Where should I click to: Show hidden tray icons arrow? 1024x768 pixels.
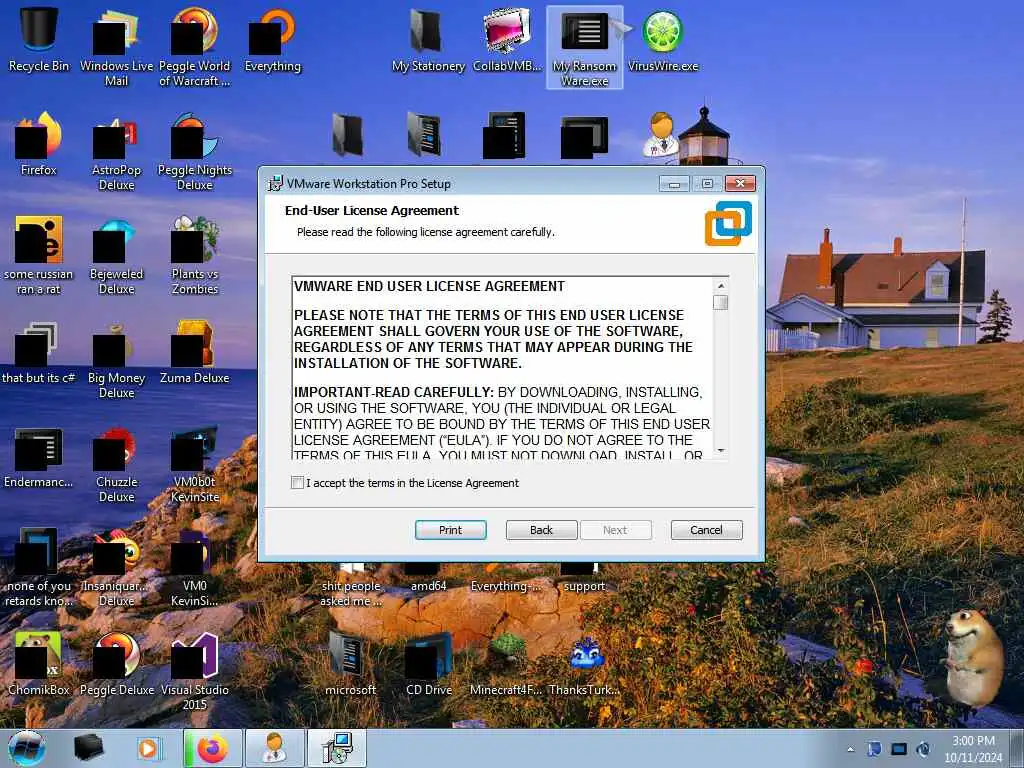850,750
